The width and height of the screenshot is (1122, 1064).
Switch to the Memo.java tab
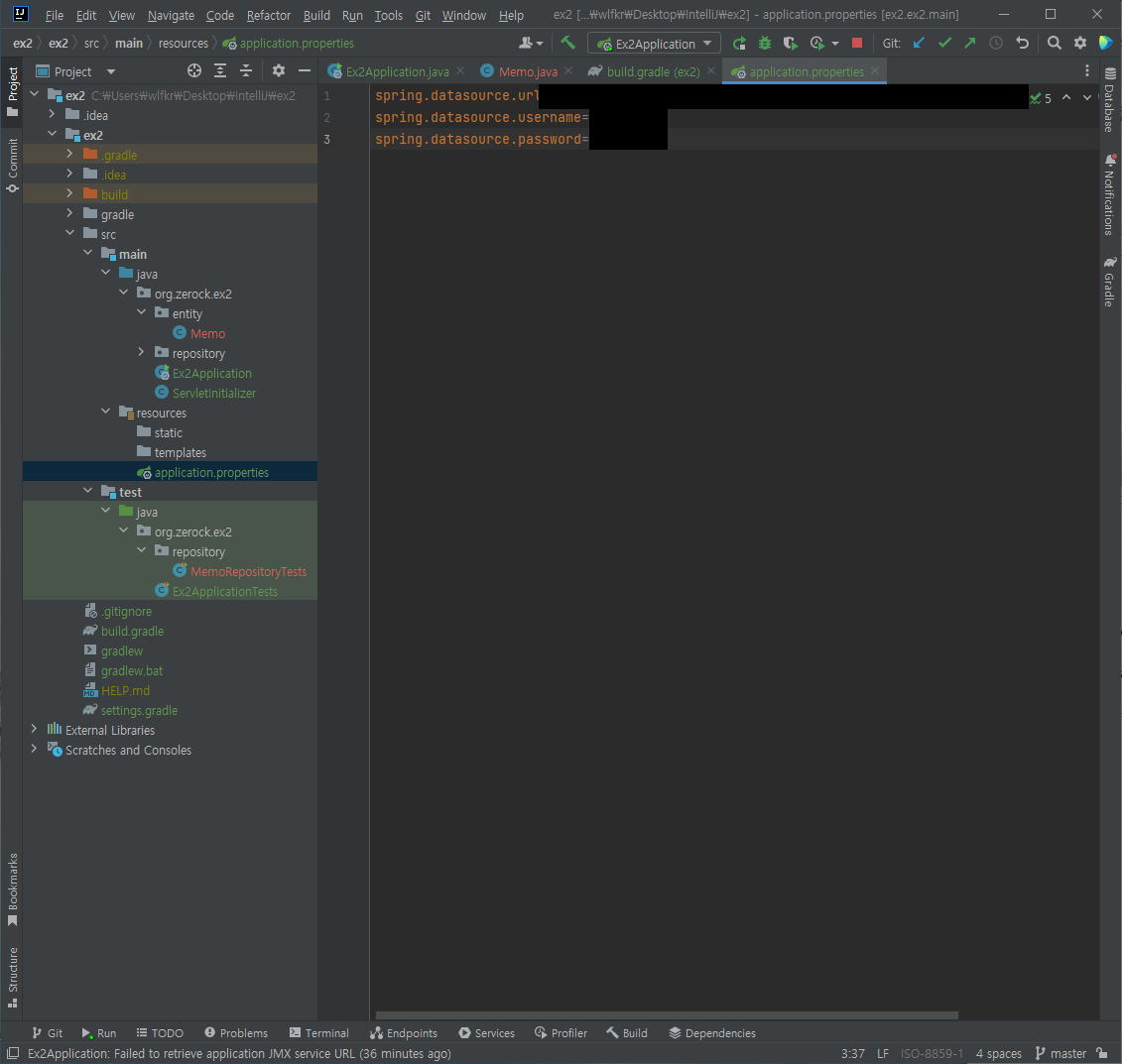coord(528,71)
